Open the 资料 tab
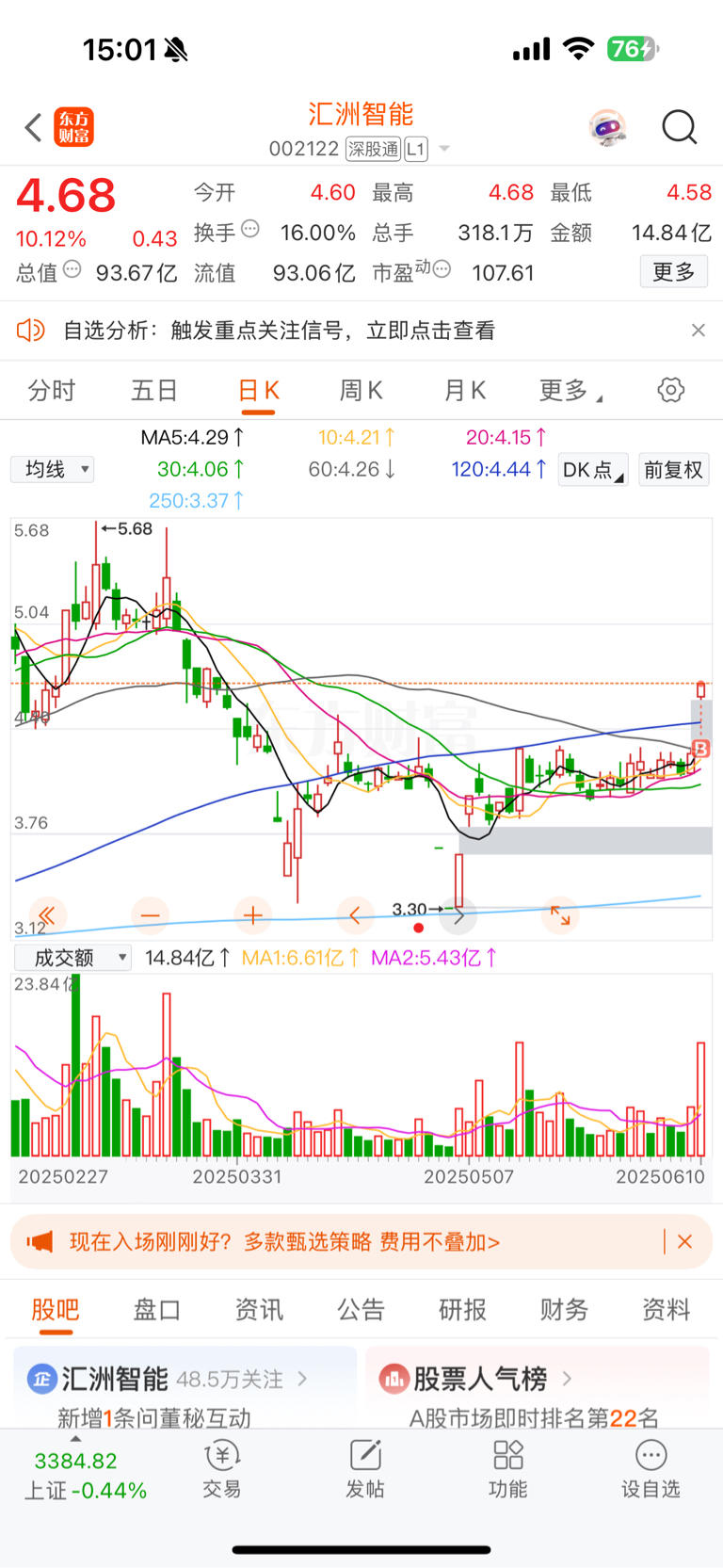This screenshot has height=1568, width=723. tap(666, 1309)
